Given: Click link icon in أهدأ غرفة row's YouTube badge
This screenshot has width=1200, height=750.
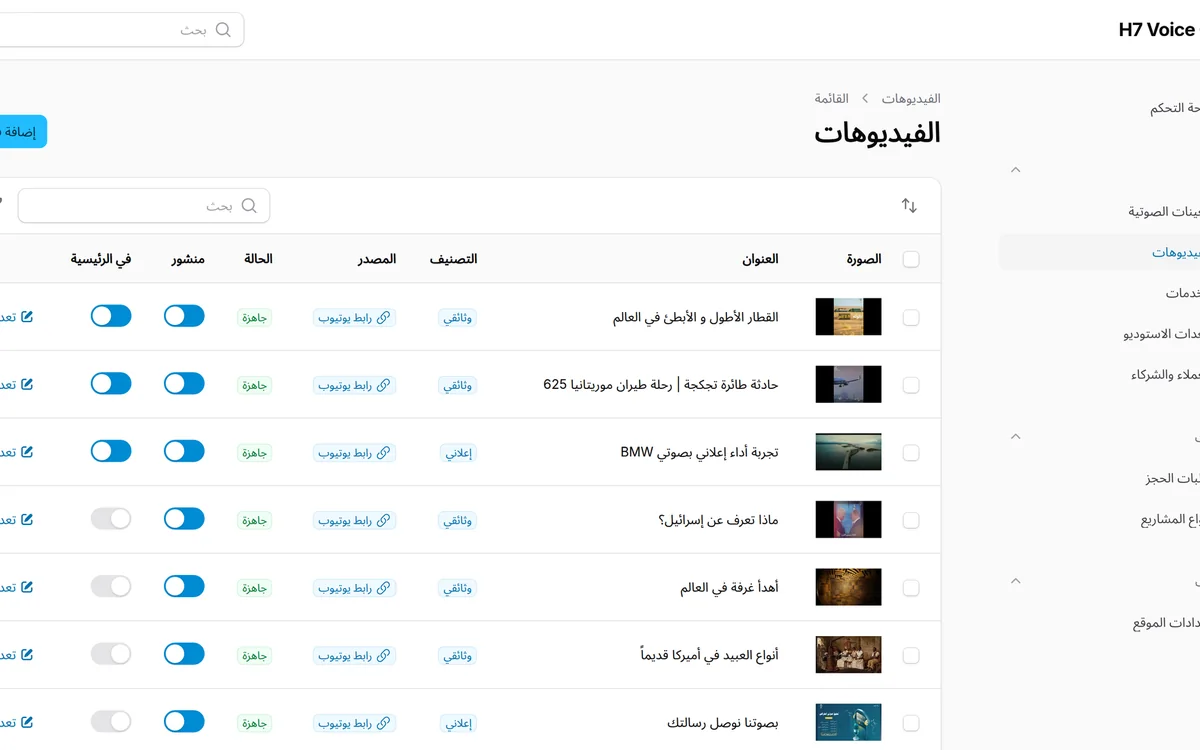Looking at the screenshot, I should pyautogui.click(x=384, y=588).
